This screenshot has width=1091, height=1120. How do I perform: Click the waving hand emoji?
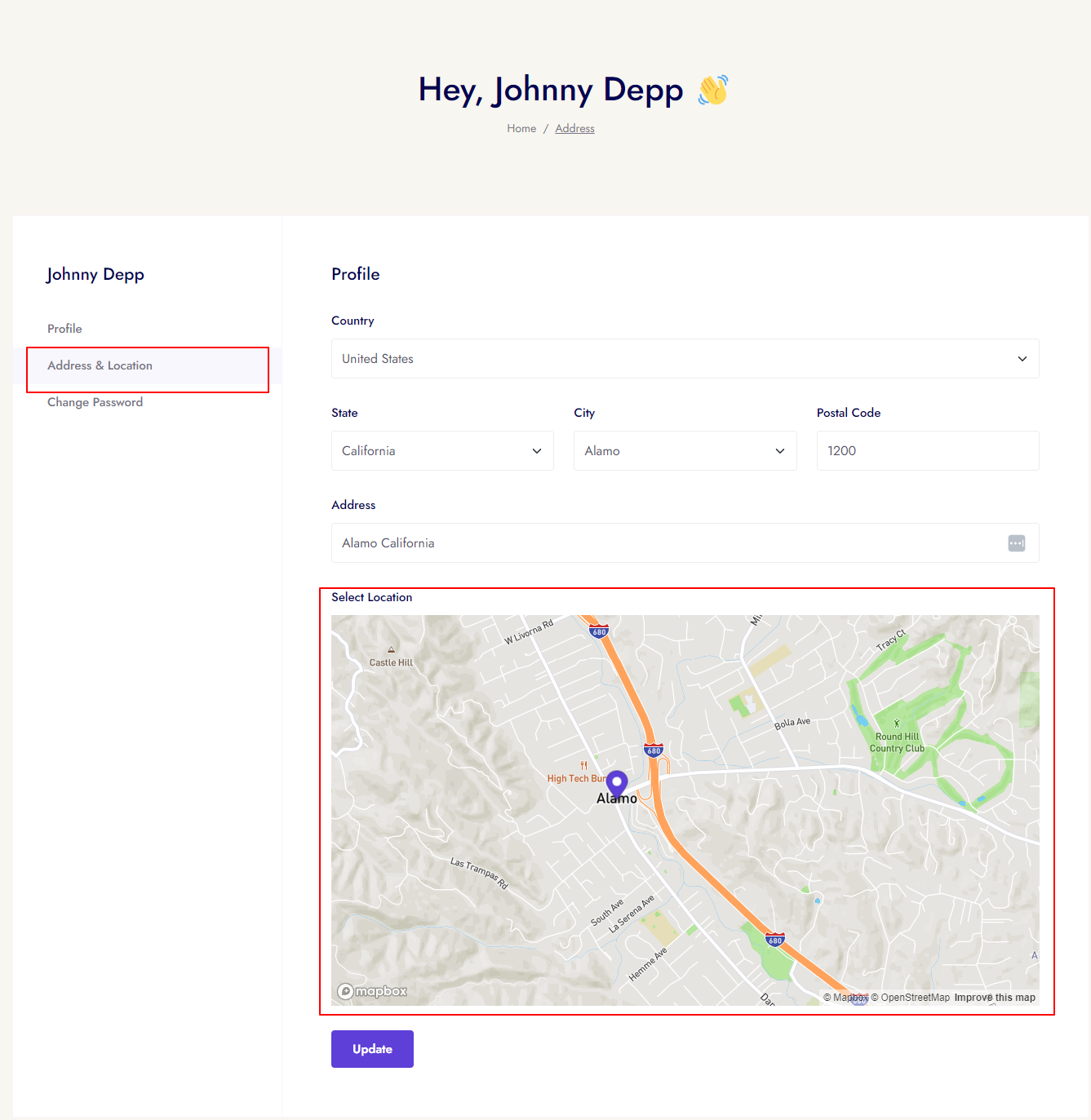712,90
